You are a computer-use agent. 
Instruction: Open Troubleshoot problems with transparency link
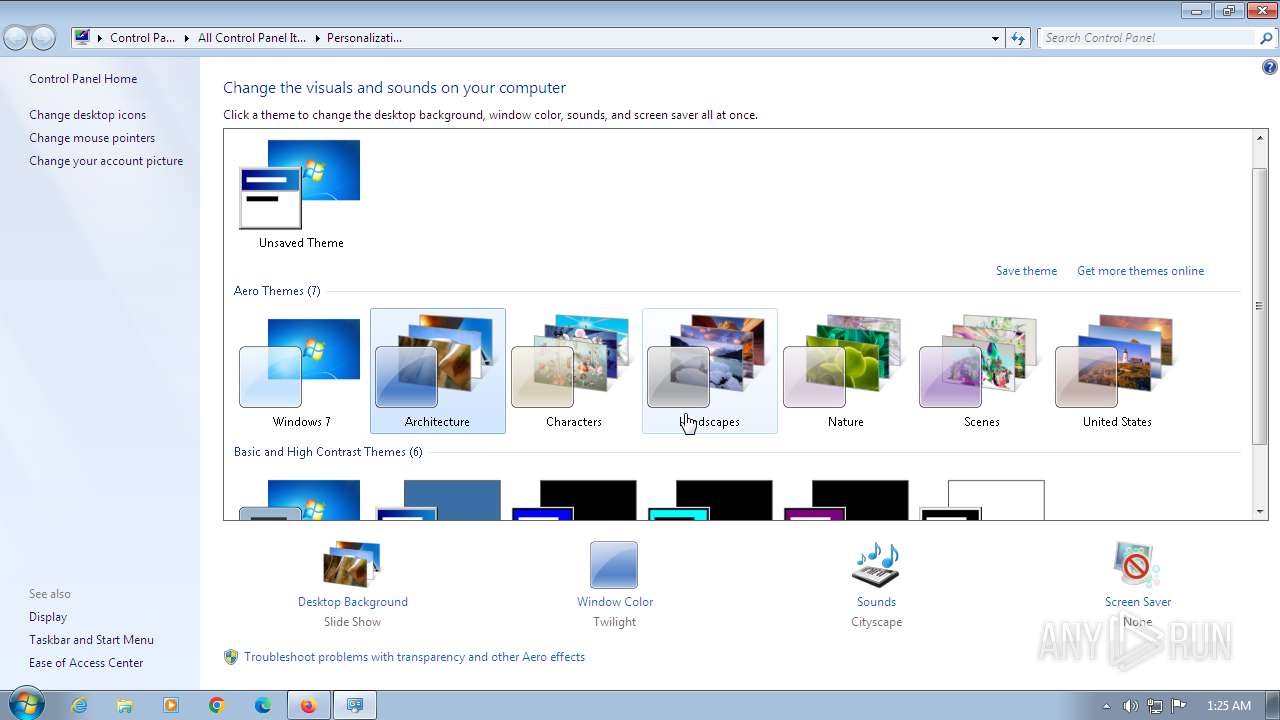pyautogui.click(x=414, y=657)
